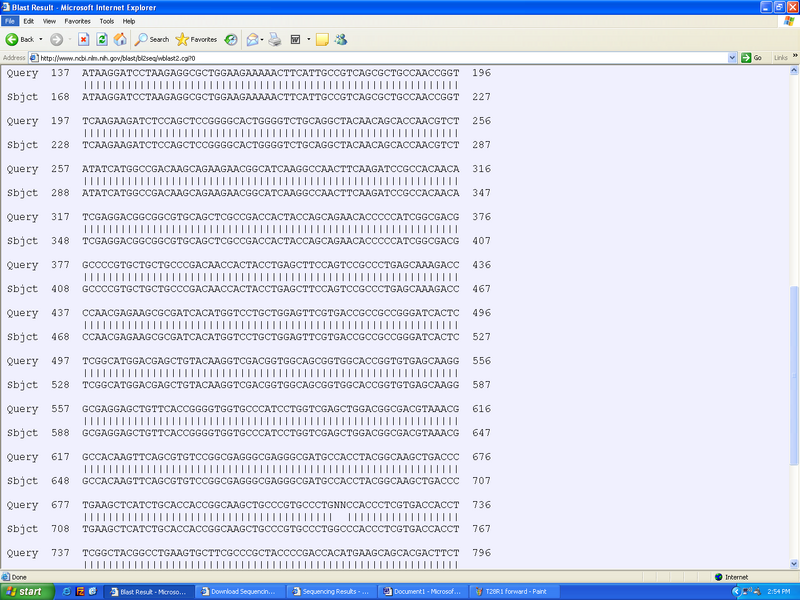This screenshot has width=800, height=600.
Task: Click the Print toolbar icon
Action: pyautogui.click(x=275, y=39)
